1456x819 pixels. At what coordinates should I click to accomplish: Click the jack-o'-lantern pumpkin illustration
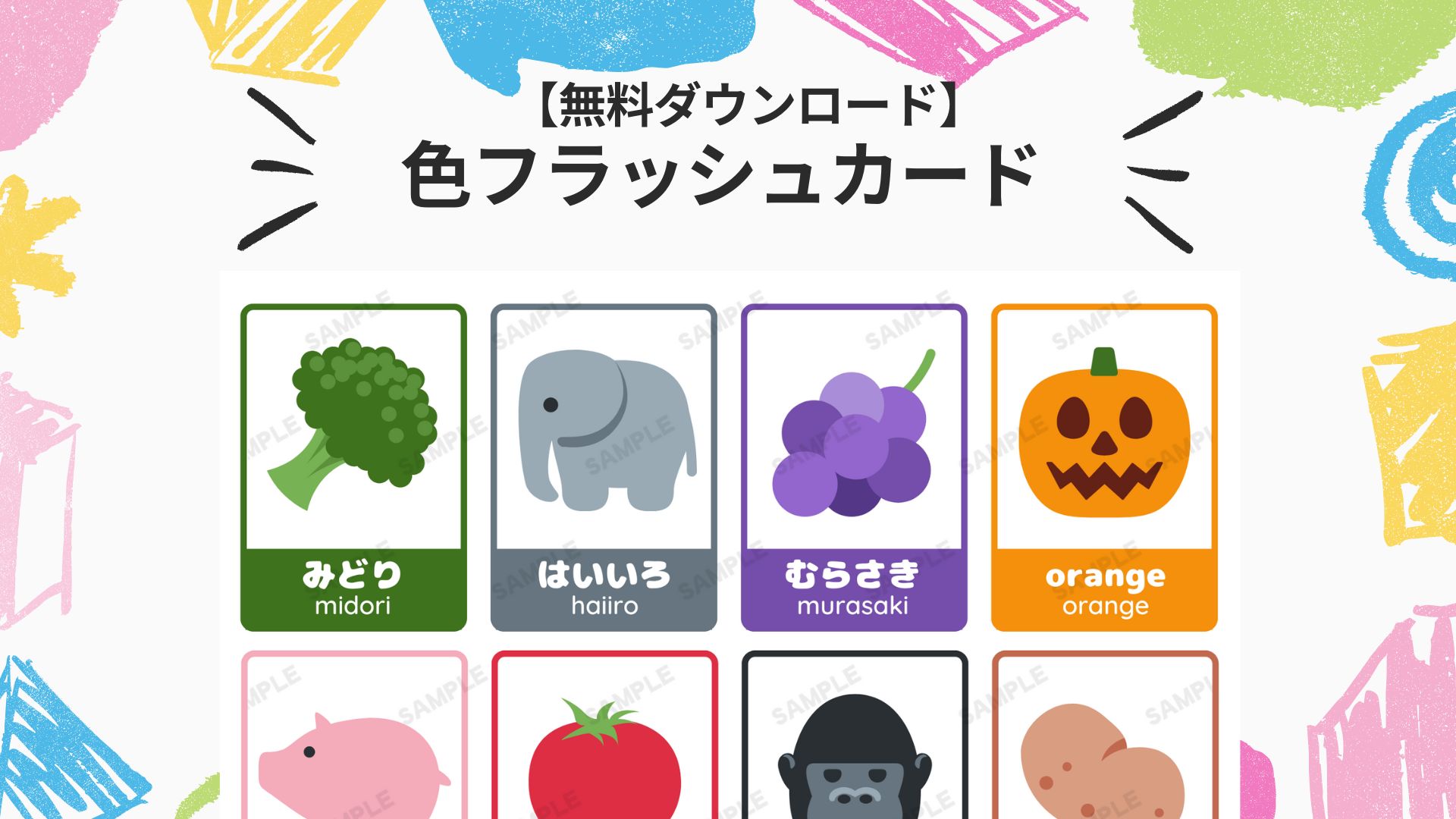point(1104,433)
